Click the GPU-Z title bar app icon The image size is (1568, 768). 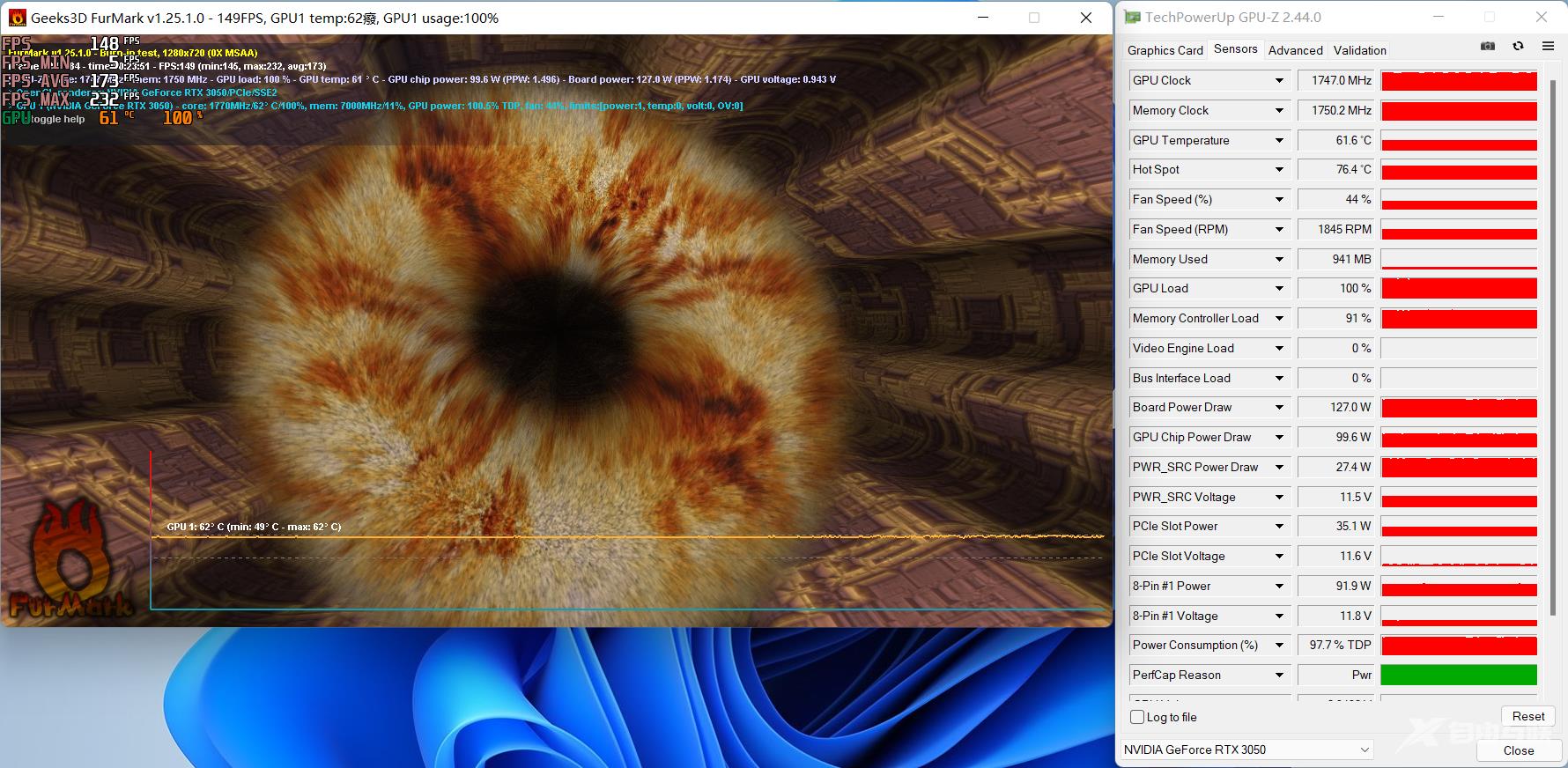click(1132, 18)
